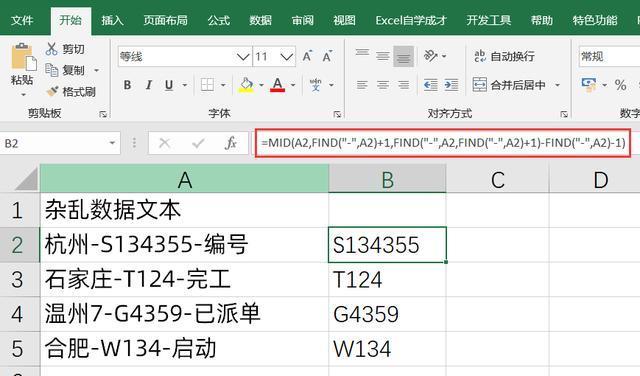Image resolution: width=640 pixels, height=376 pixels.
Task: Open the Excel自学成才 tab
Action: point(411,20)
